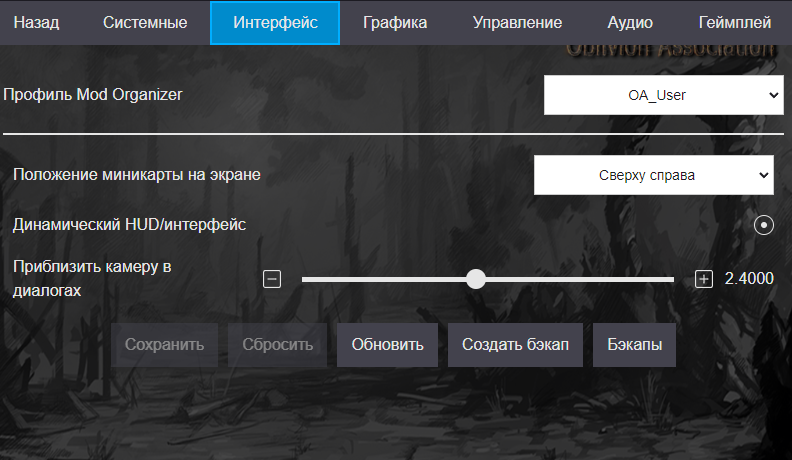This screenshot has height=460, width=792.
Task: Increase dialog camera zoom with plus icon
Action: point(703,279)
